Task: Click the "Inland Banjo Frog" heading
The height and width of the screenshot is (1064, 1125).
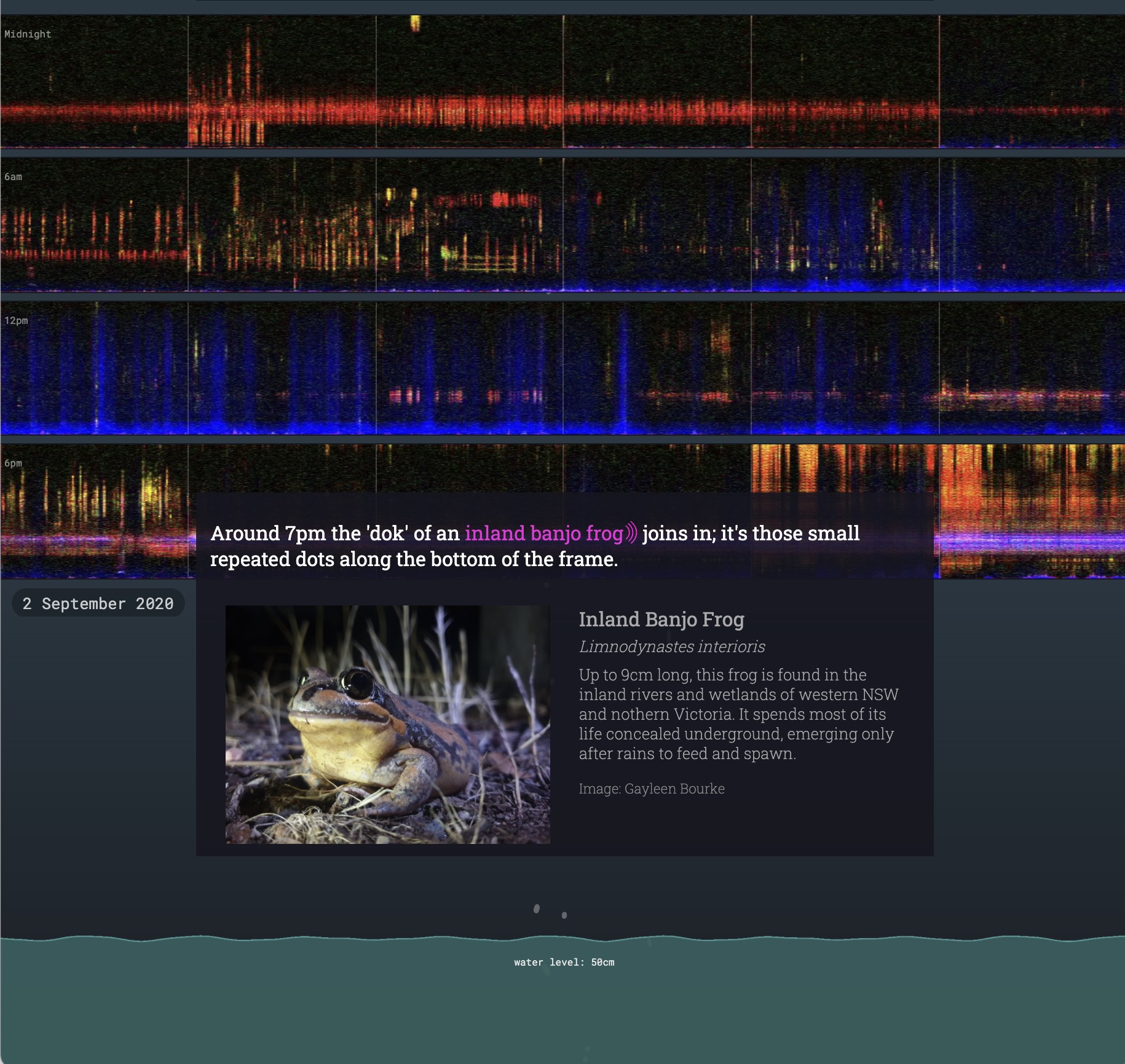Action: pyautogui.click(x=661, y=619)
